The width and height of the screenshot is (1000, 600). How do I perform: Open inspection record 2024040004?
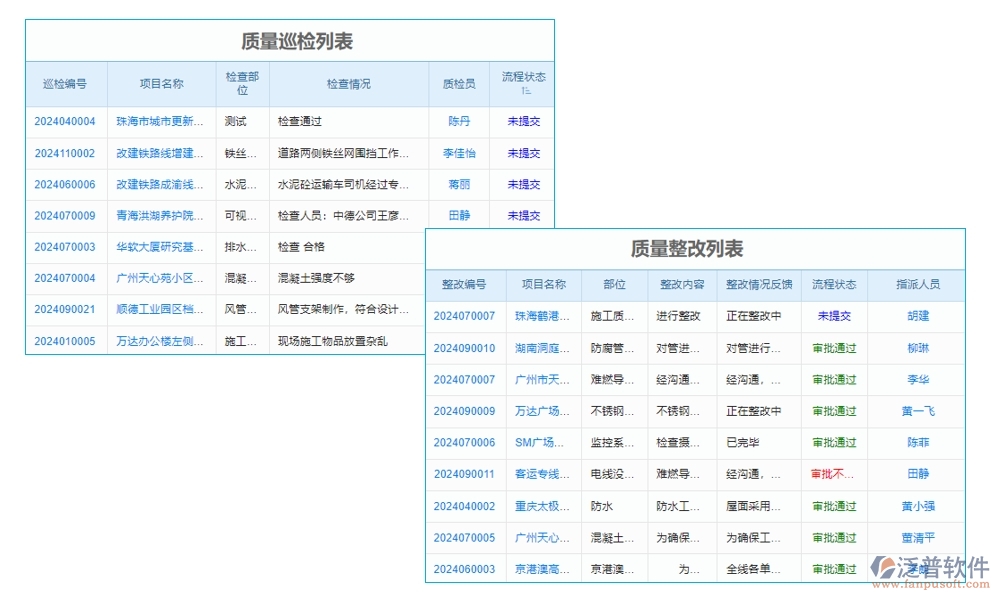click(63, 122)
